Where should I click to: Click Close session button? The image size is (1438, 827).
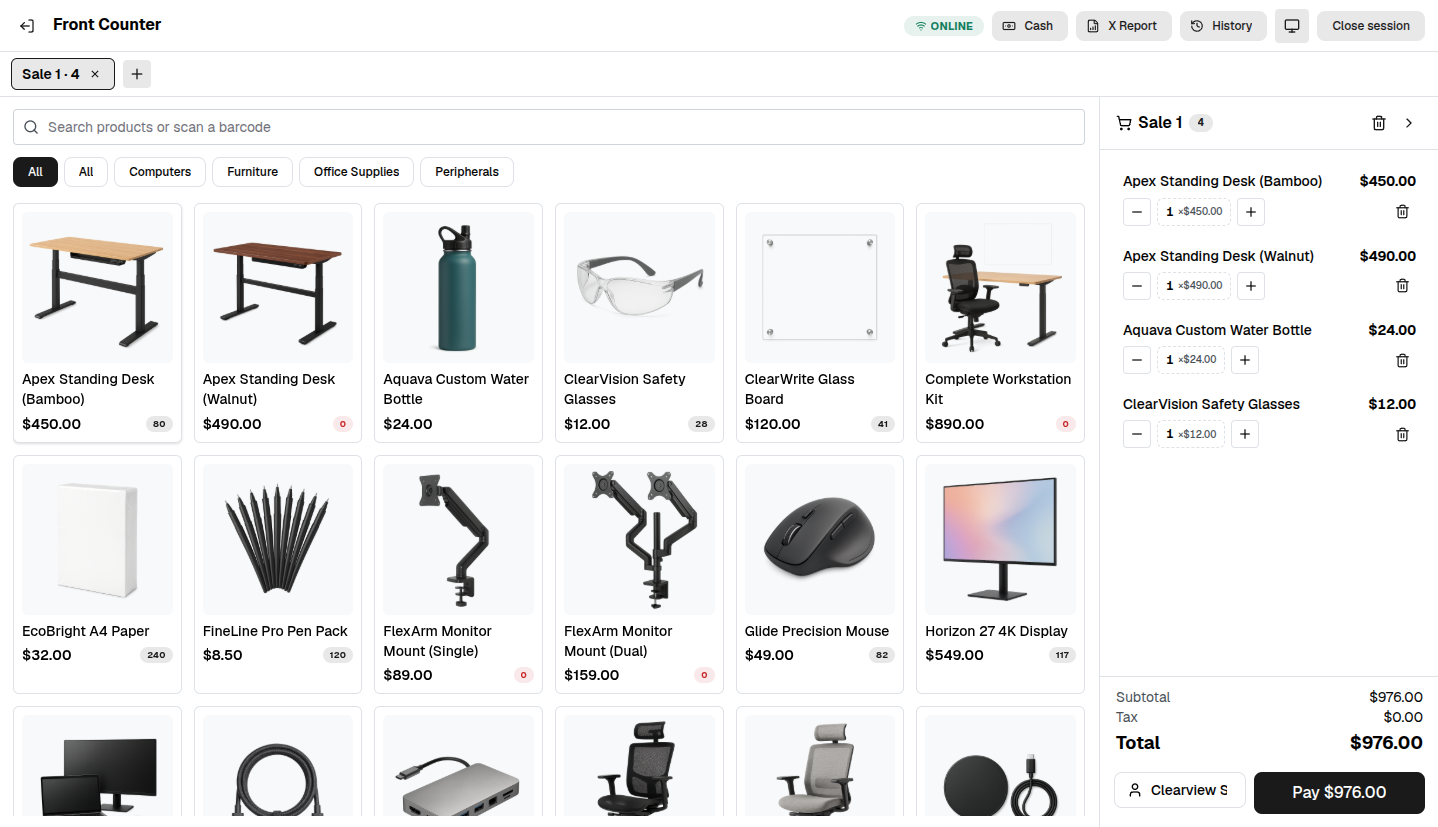point(1371,26)
